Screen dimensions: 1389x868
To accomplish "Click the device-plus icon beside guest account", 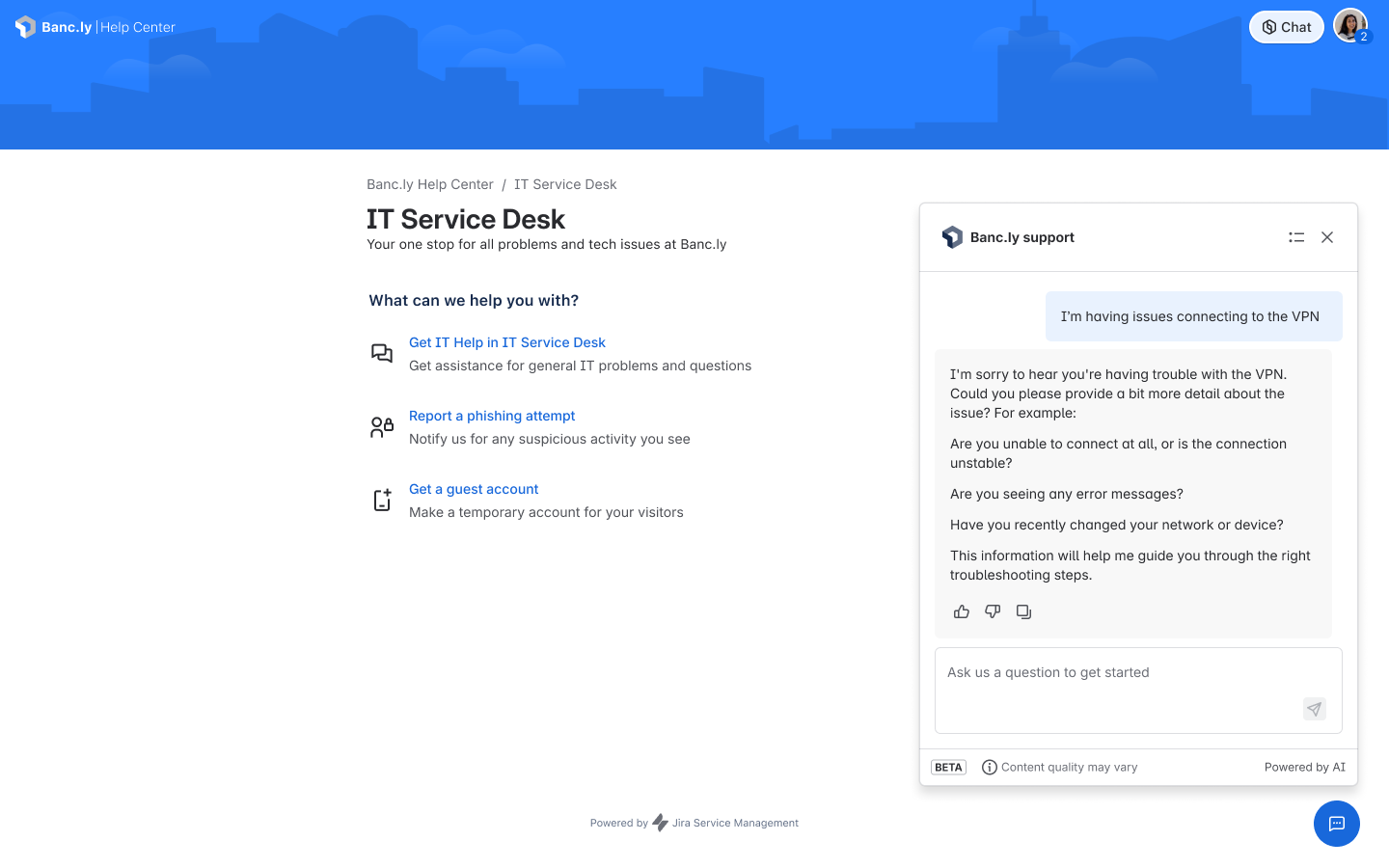I will (x=382, y=500).
